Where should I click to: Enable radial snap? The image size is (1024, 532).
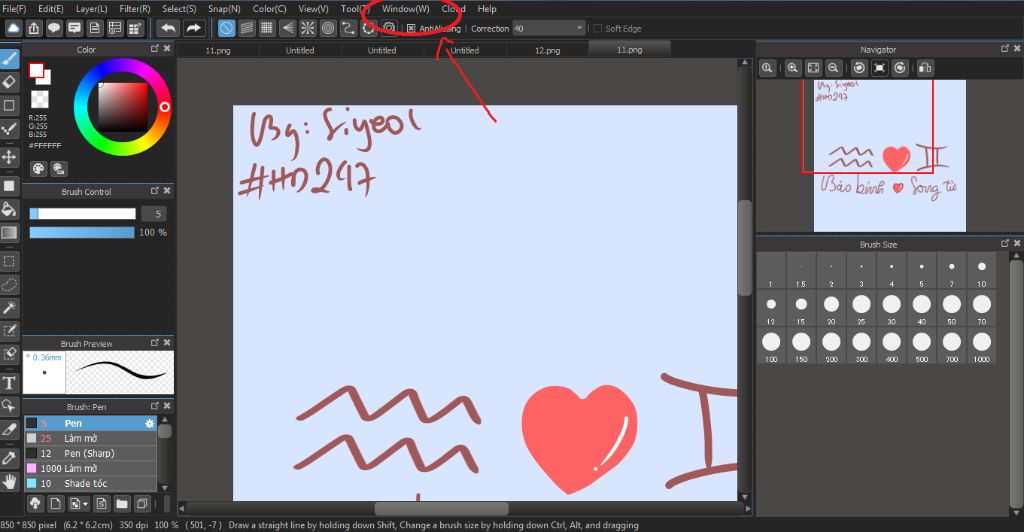[308, 28]
